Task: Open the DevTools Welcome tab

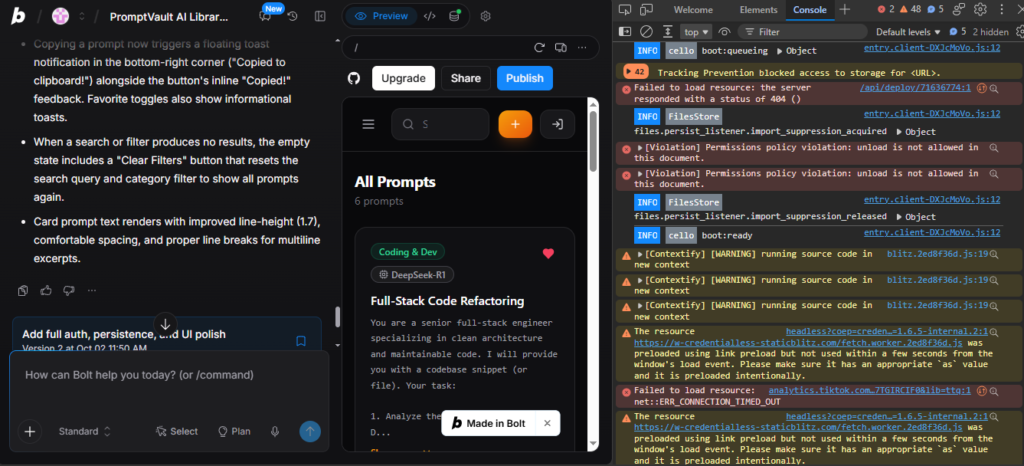Action: tap(694, 10)
